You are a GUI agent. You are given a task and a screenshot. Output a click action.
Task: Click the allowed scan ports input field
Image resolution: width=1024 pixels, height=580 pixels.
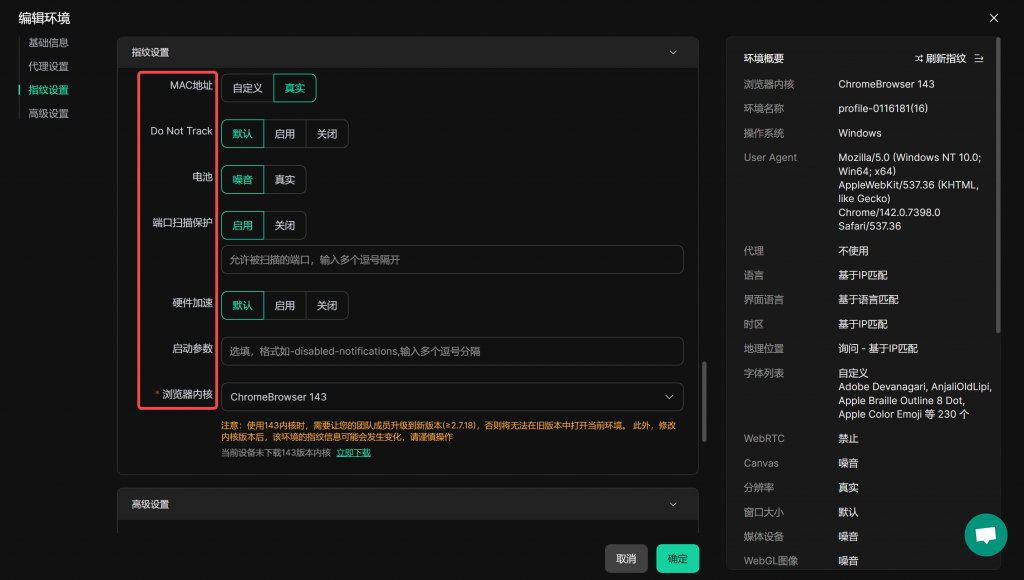(452, 260)
